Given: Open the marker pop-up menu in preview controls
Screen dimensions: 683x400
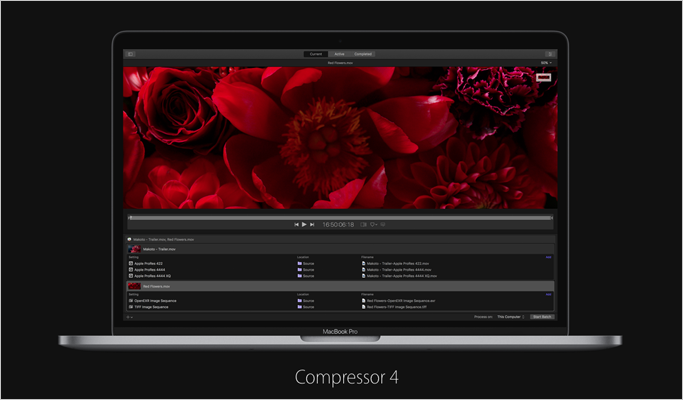Looking at the screenshot, I should tap(373, 224).
